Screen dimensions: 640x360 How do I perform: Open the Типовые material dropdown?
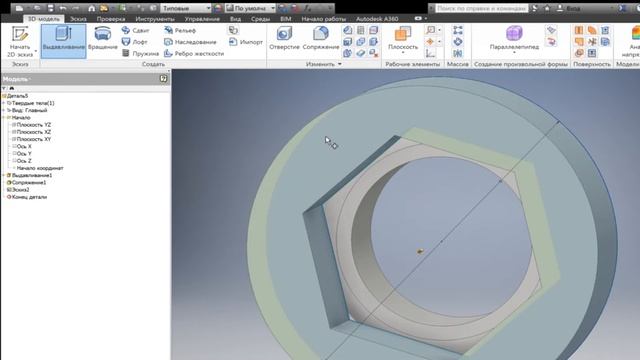click(187, 8)
